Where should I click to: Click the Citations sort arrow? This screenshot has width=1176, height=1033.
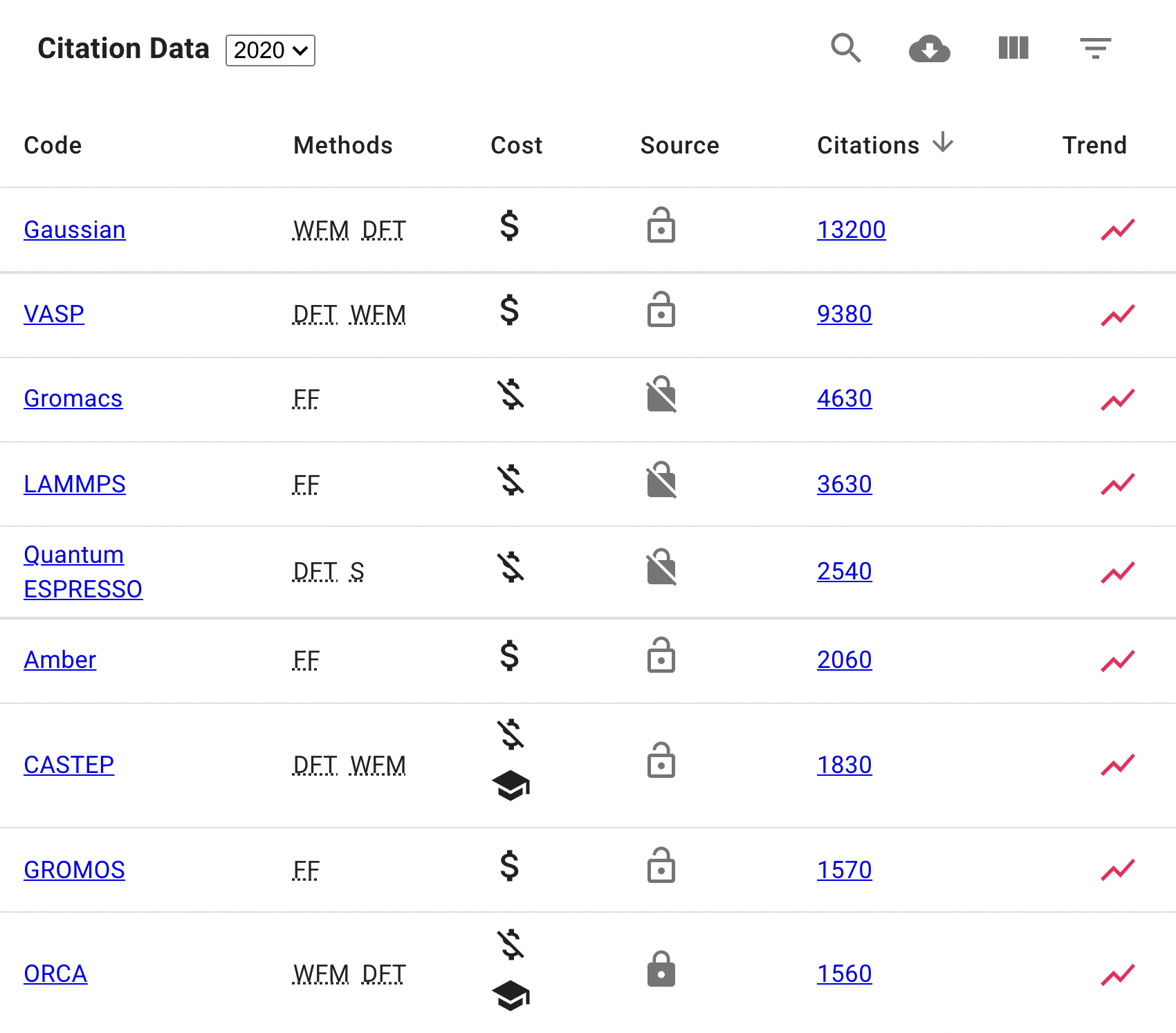tap(943, 143)
